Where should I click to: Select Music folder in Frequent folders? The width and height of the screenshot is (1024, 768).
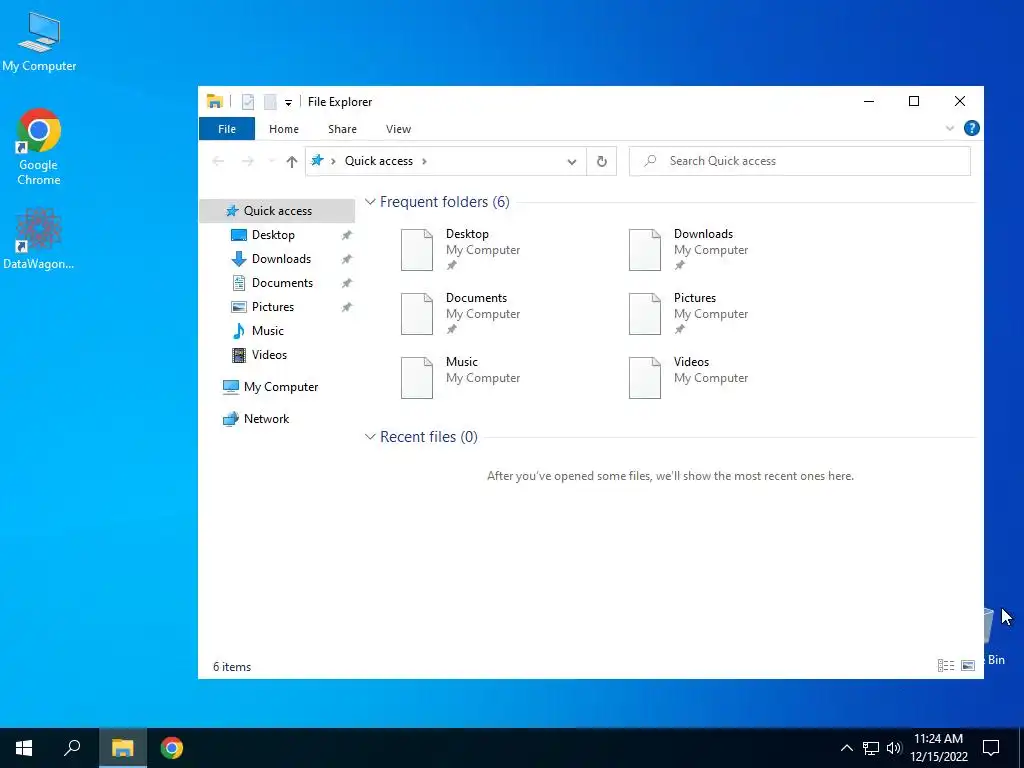click(x=460, y=377)
